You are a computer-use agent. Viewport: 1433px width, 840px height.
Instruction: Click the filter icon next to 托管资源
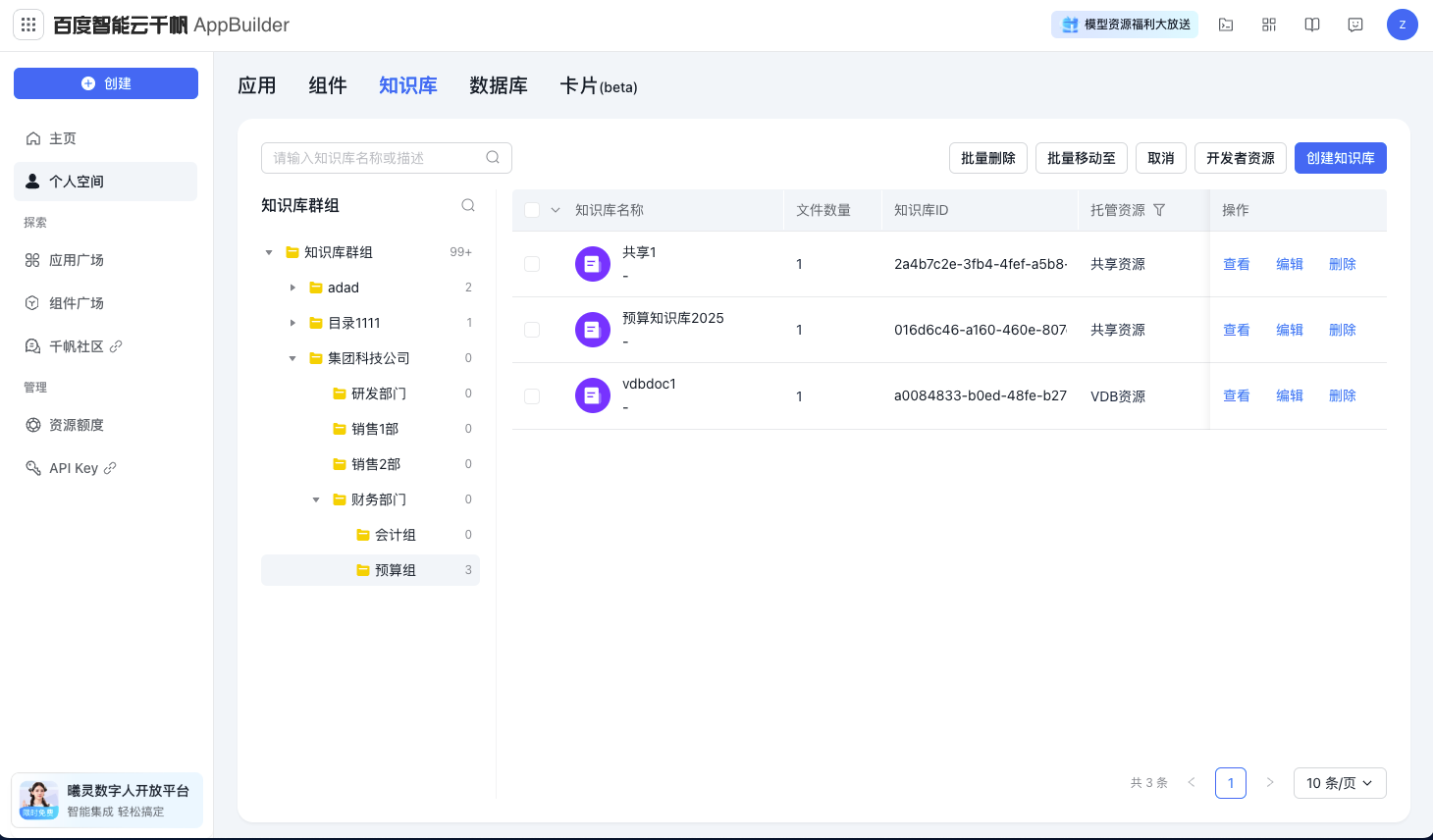(1159, 210)
